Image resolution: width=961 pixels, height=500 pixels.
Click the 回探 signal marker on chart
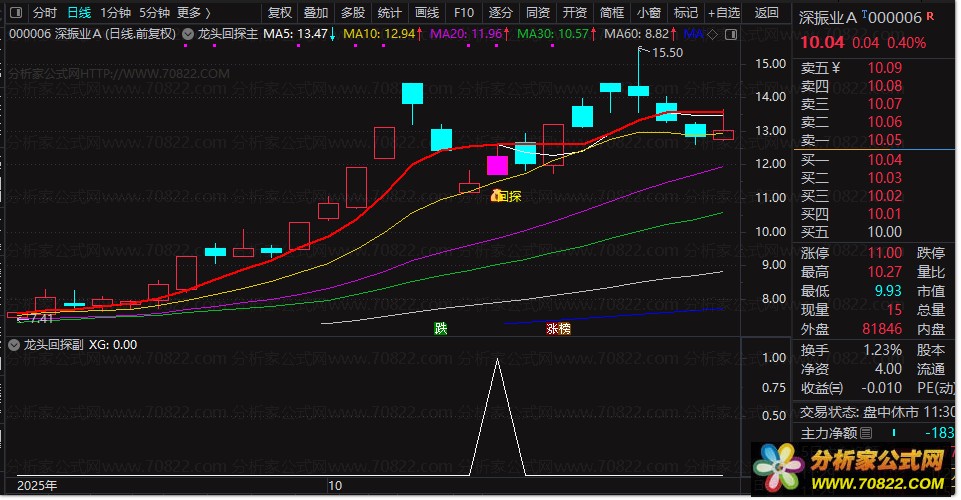click(506, 196)
